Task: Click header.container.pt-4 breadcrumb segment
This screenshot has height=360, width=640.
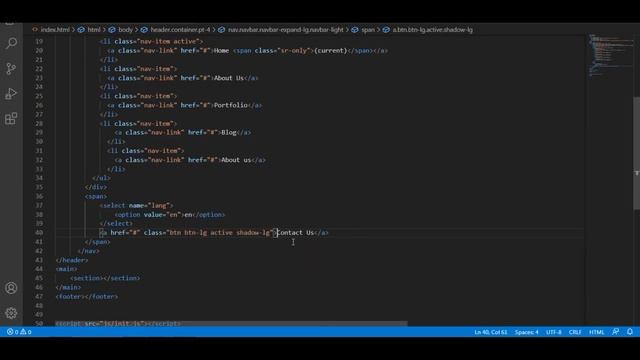Action: 180,30
